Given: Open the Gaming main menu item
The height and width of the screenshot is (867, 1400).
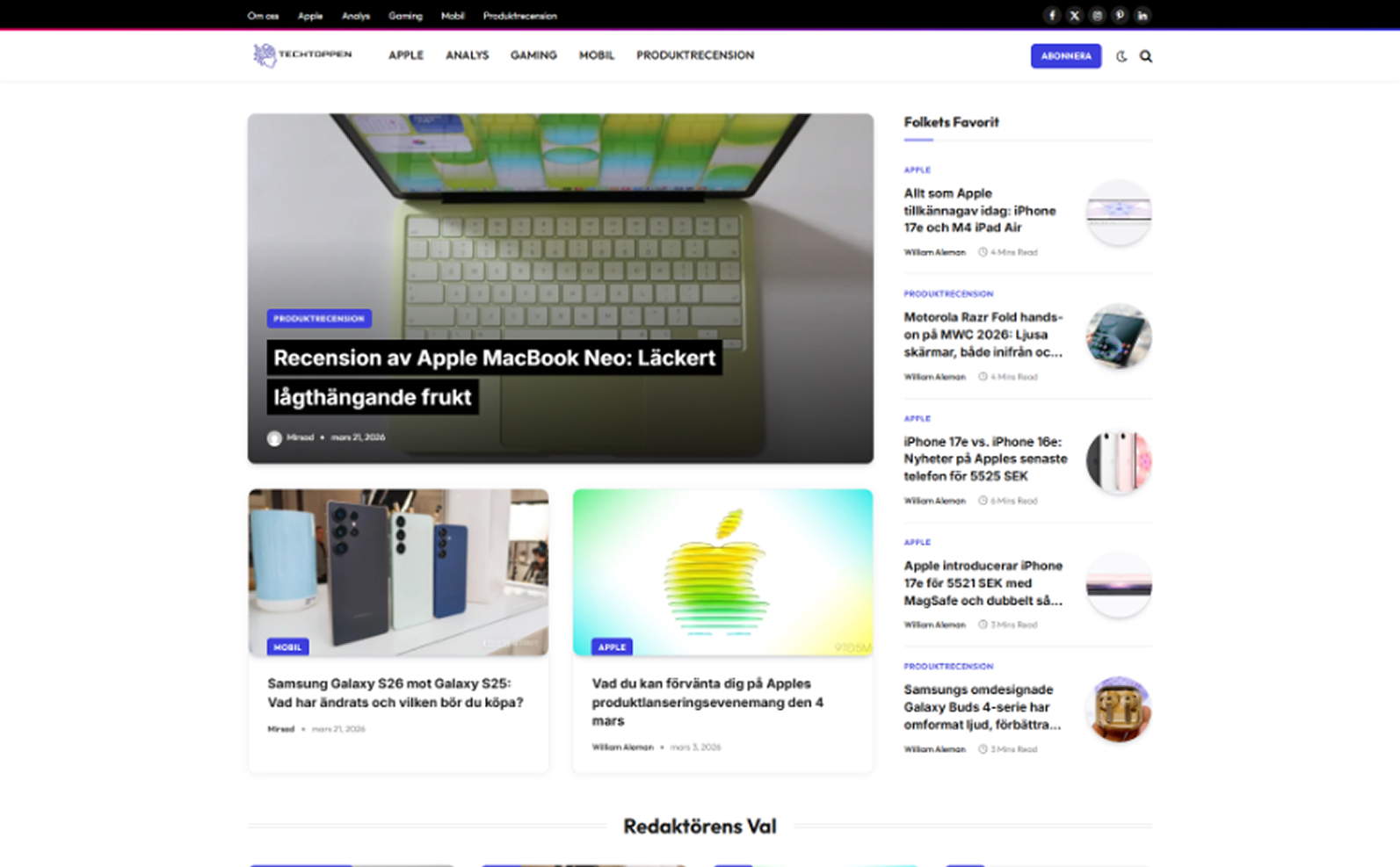Looking at the screenshot, I should pos(533,54).
